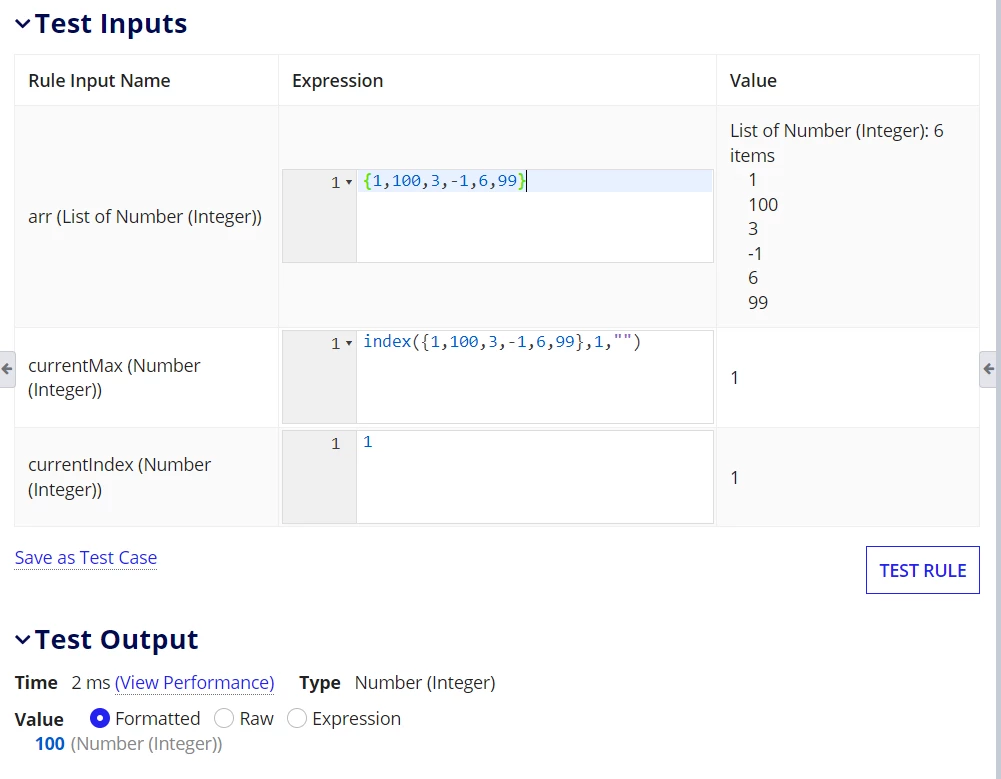
Task: Click line number 1 in currentIndex editor
Action: pyautogui.click(x=335, y=444)
